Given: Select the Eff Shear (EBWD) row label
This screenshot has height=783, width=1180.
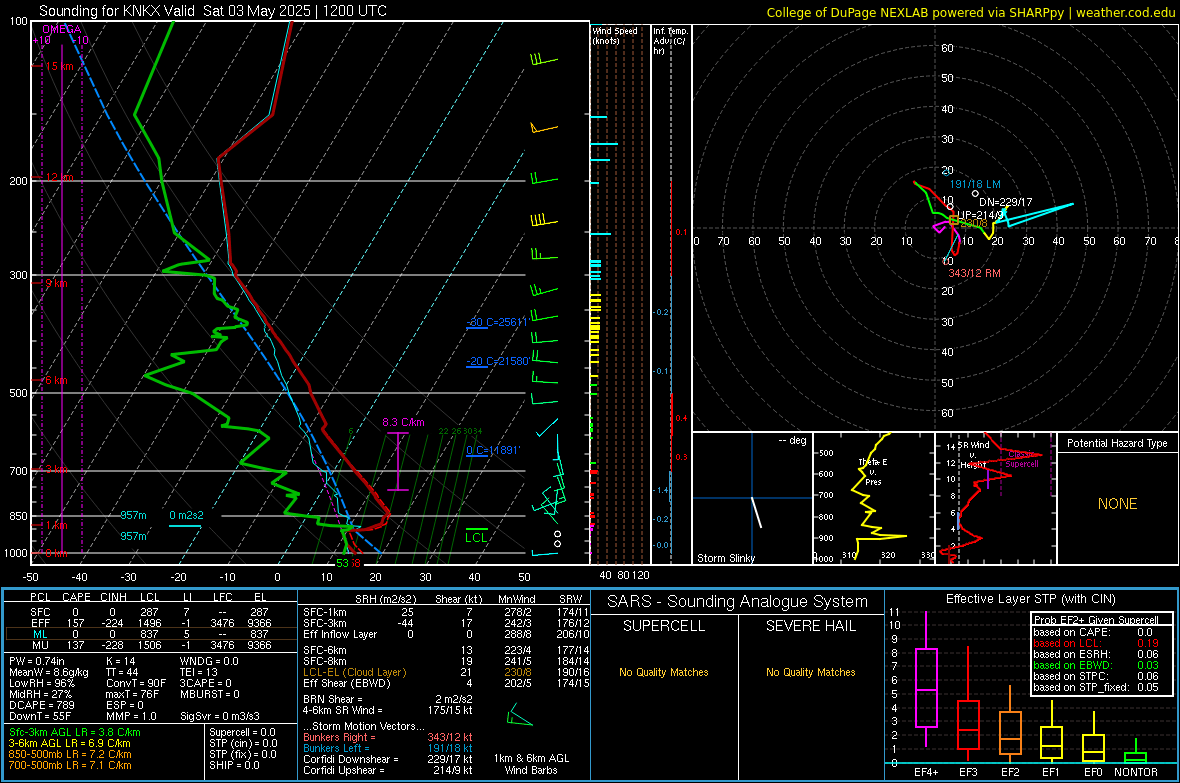Looking at the screenshot, I should tap(347, 683).
